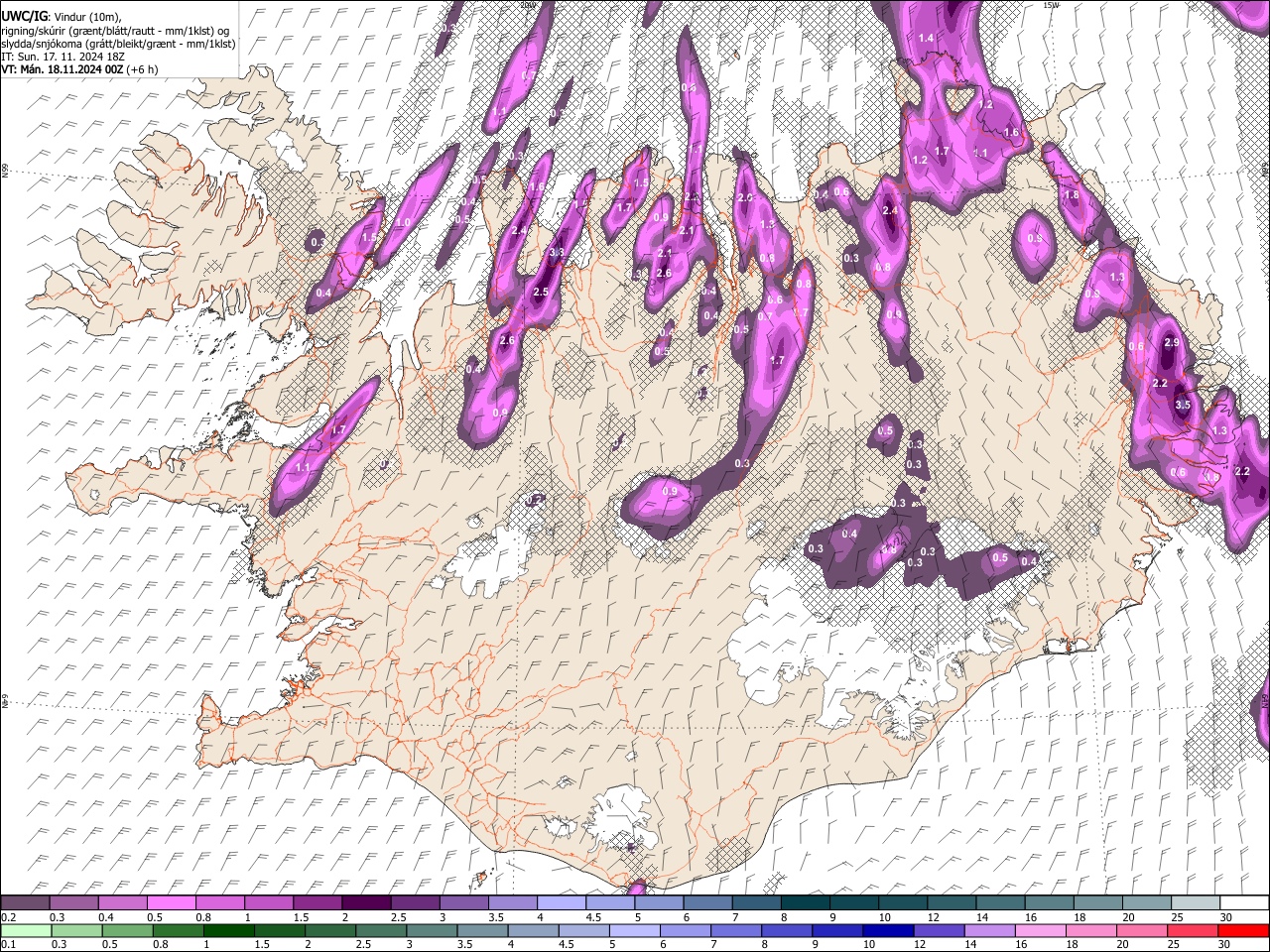The width and height of the screenshot is (1270, 952).
Task: Pick the red swatch ending the rain legend
Action: click(x=1243, y=930)
